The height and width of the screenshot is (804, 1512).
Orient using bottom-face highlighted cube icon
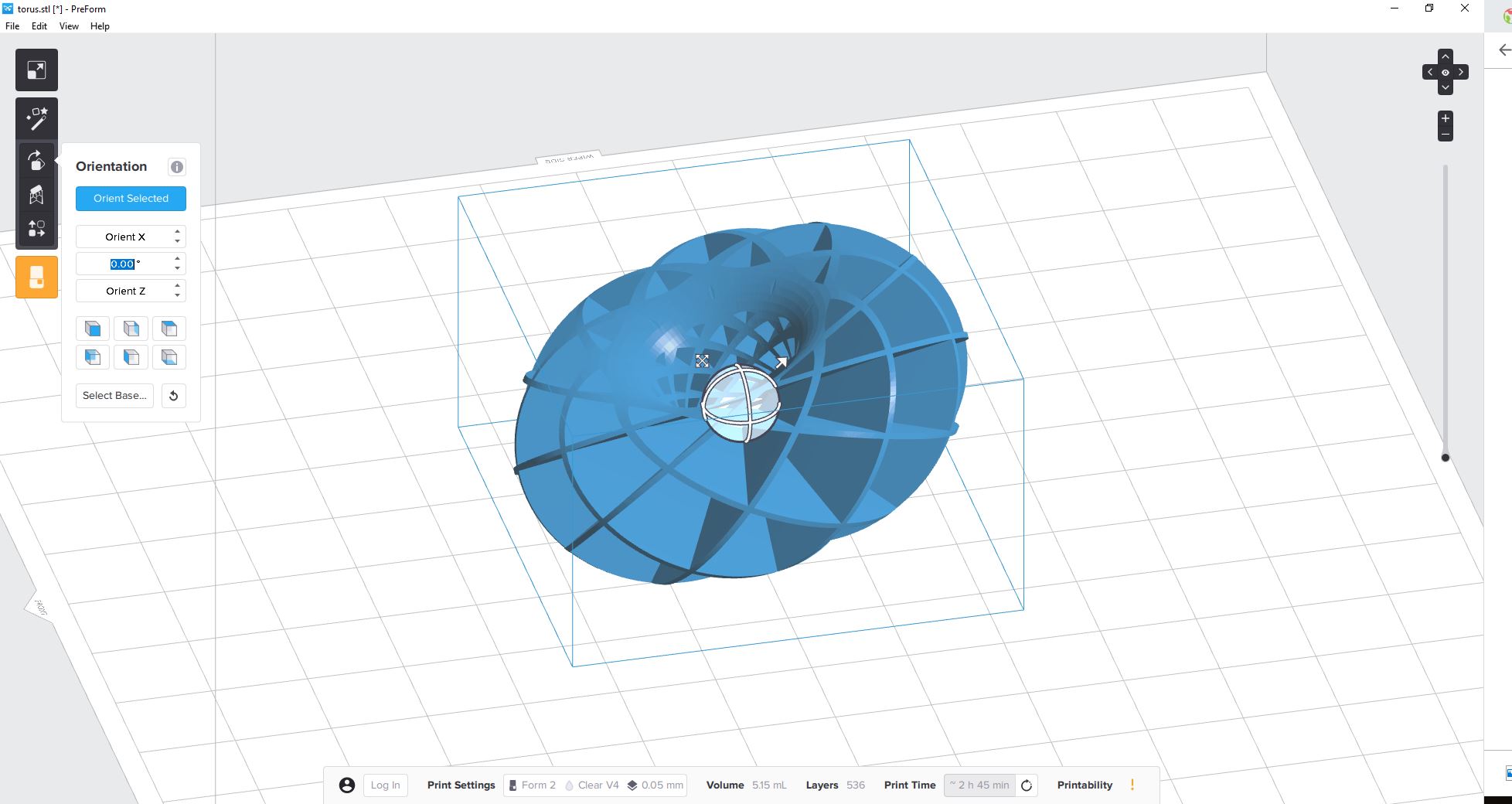[169, 357]
